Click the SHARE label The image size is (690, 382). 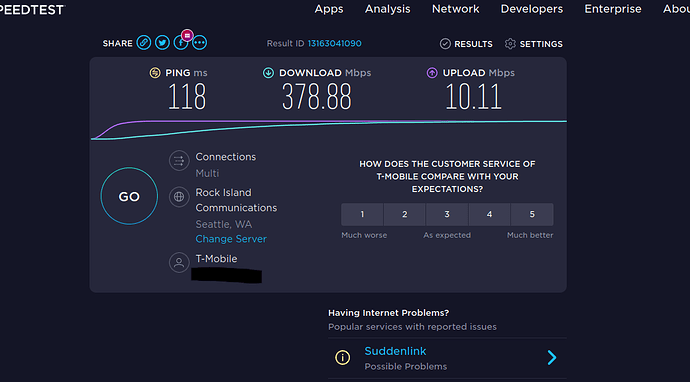click(117, 44)
